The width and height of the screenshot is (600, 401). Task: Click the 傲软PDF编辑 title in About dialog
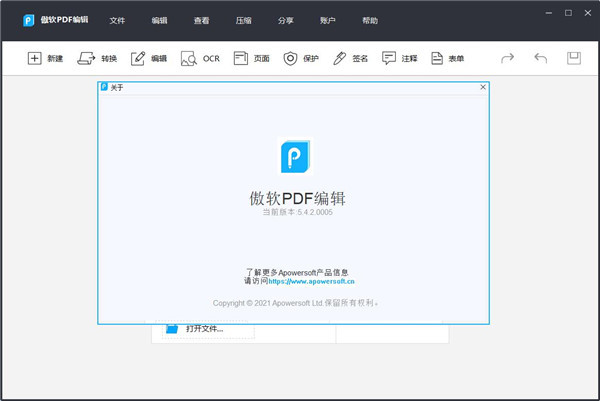pyautogui.click(x=297, y=199)
